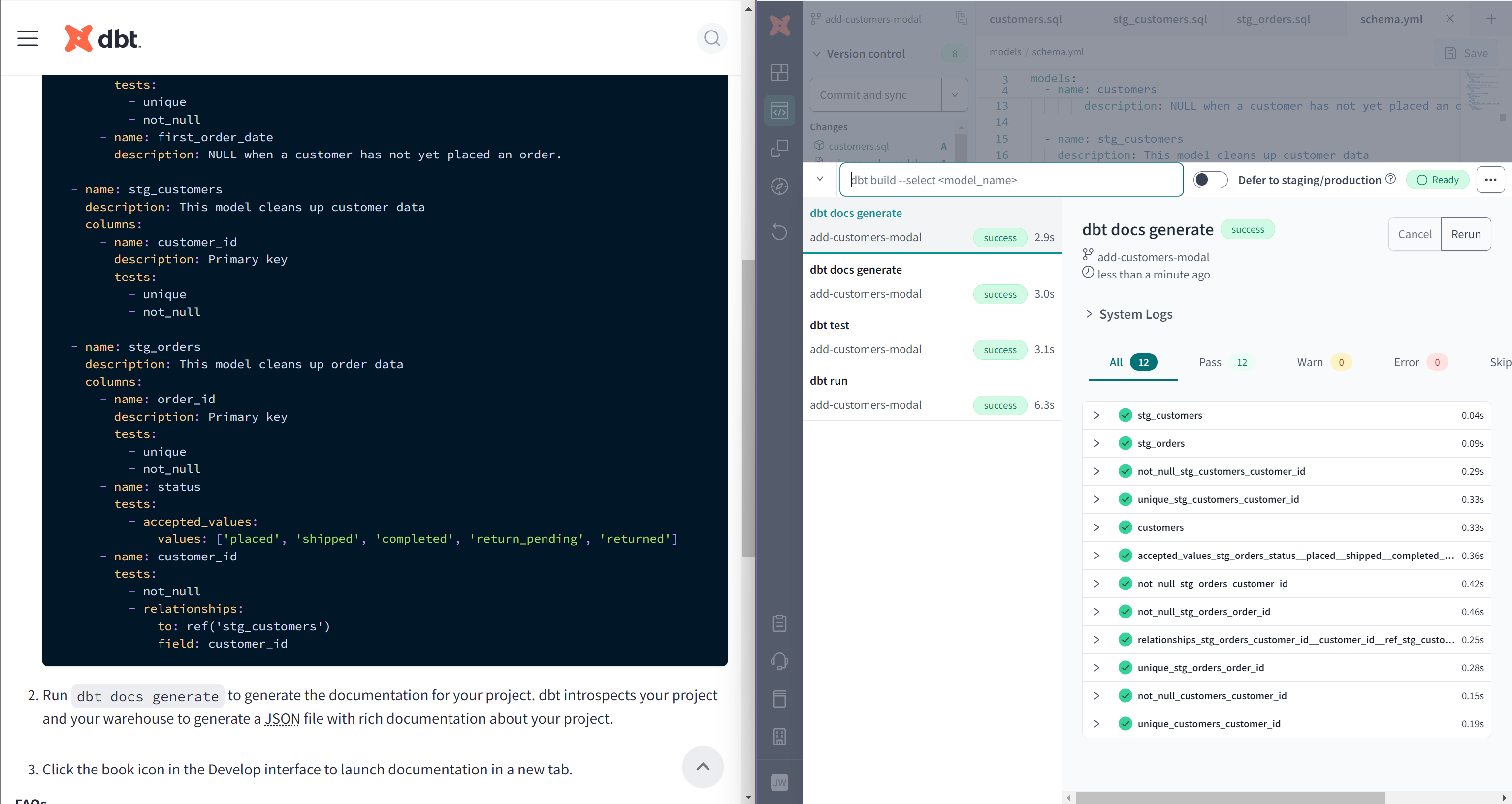The width and height of the screenshot is (1512, 804).
Task: Expand unique_customers_customer_id row
Action: point(1096,724)
